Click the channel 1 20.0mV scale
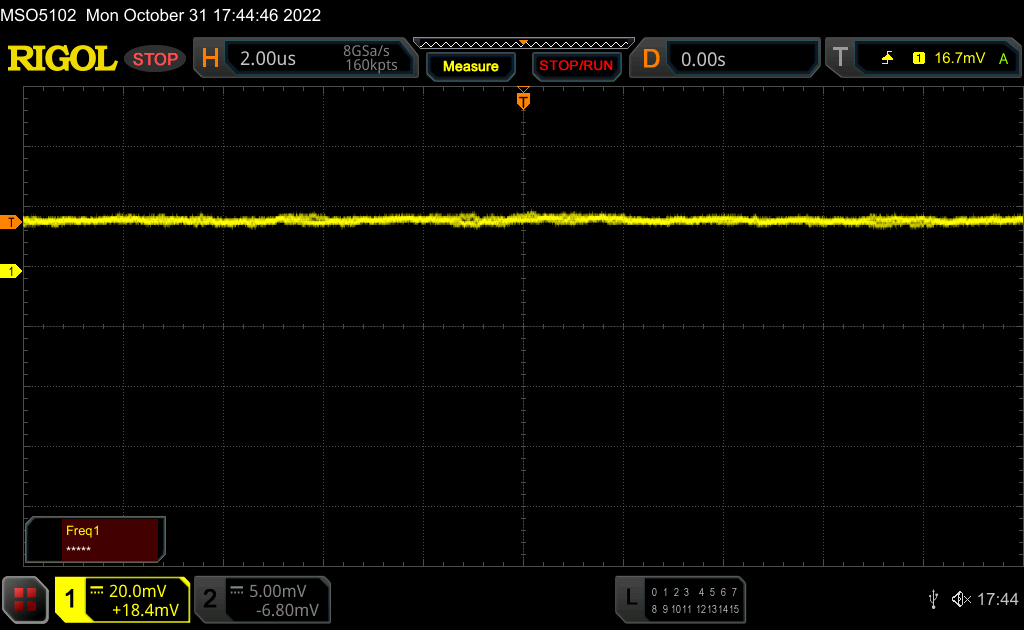Viewport: 1024px width, 630px height. (137, 591)
